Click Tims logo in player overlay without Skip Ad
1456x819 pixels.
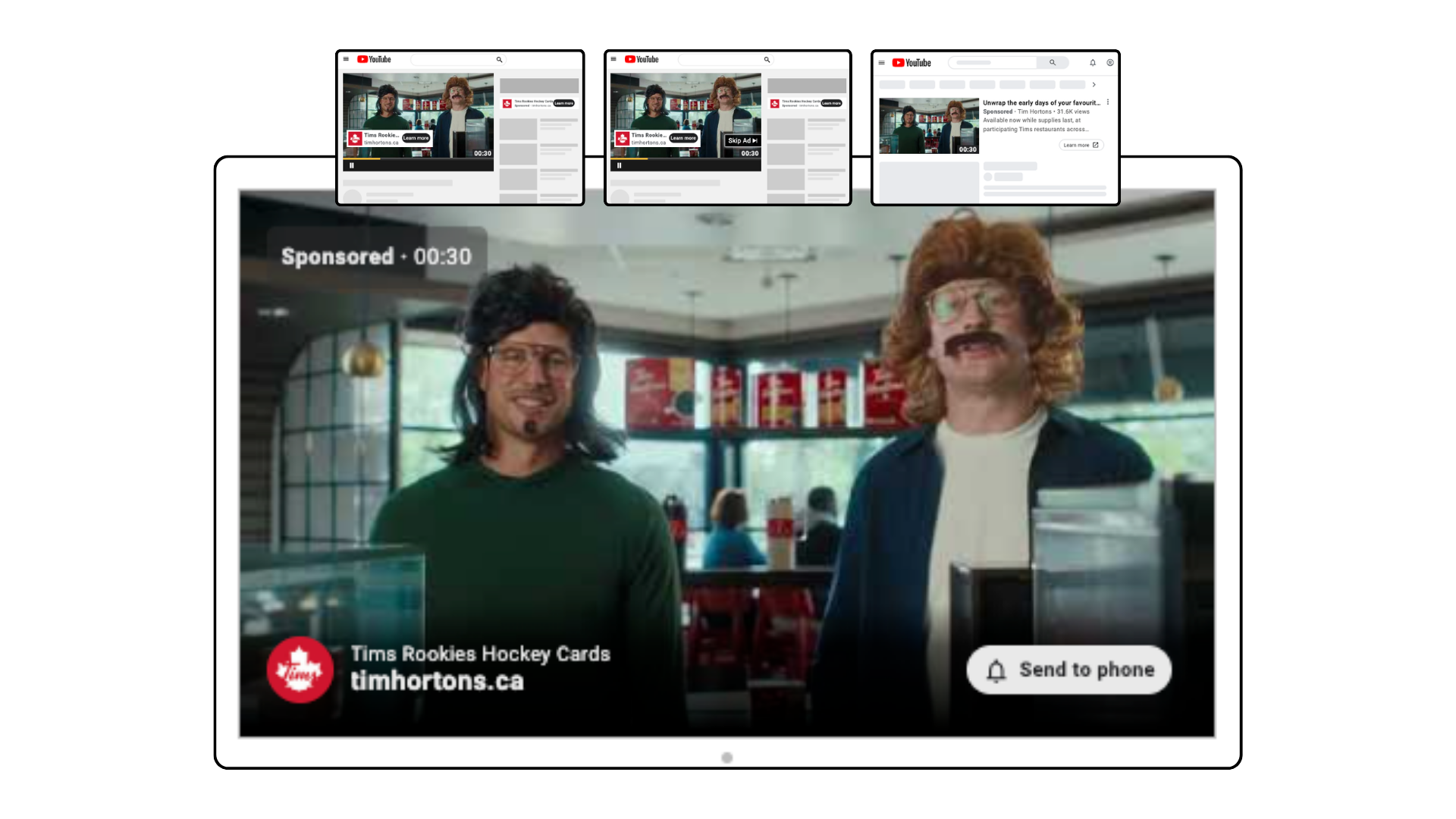pyautogui.click(x=355, y=138)
